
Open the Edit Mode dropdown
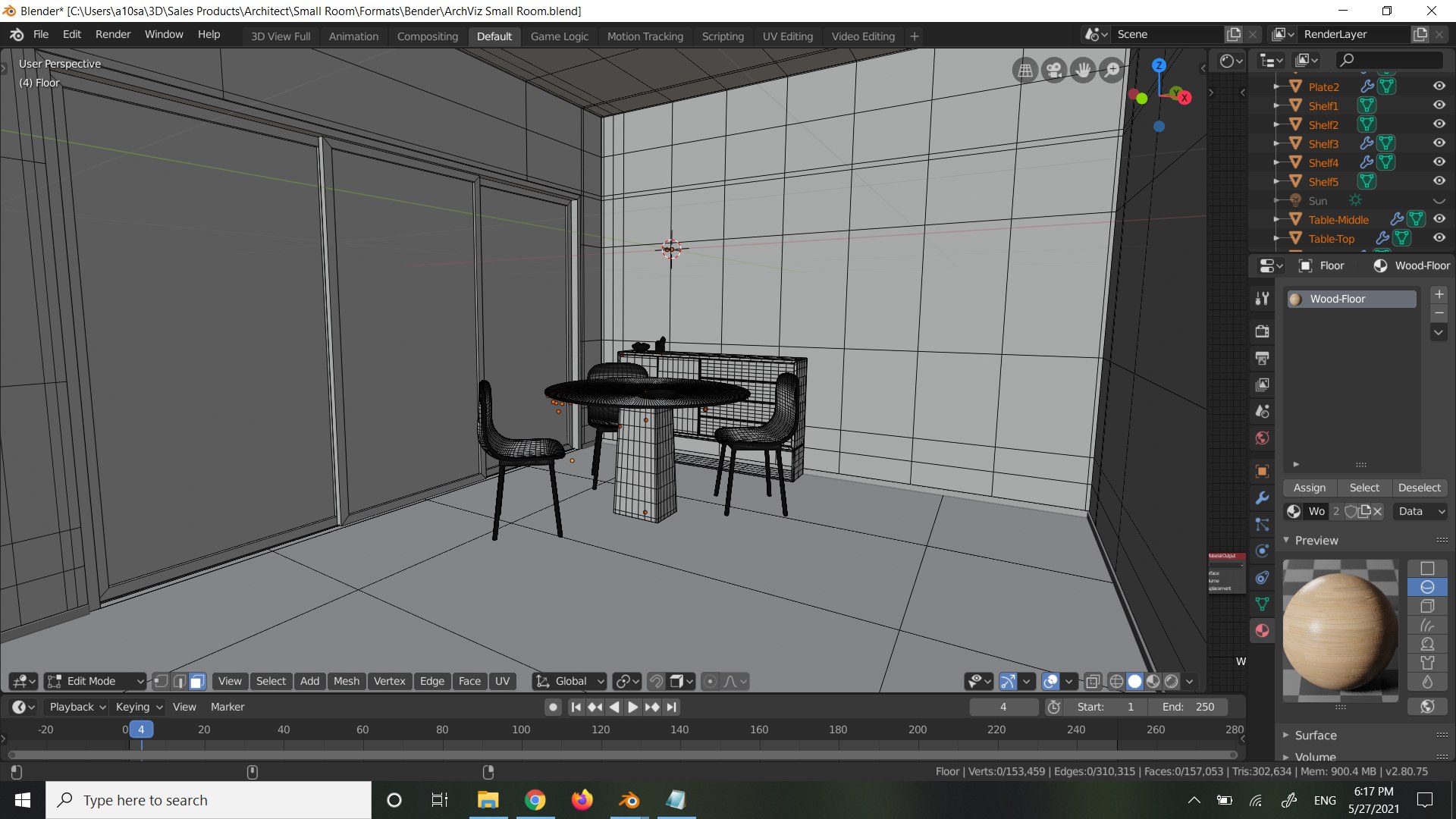pos(95,681)
